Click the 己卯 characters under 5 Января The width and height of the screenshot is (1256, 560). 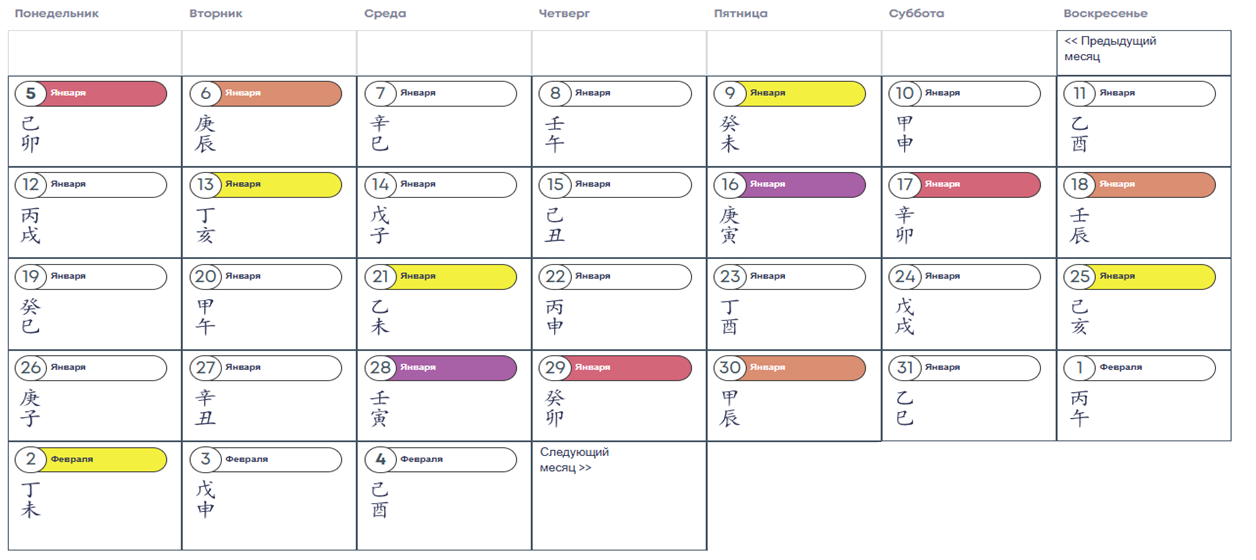click(x=31, y=134)
